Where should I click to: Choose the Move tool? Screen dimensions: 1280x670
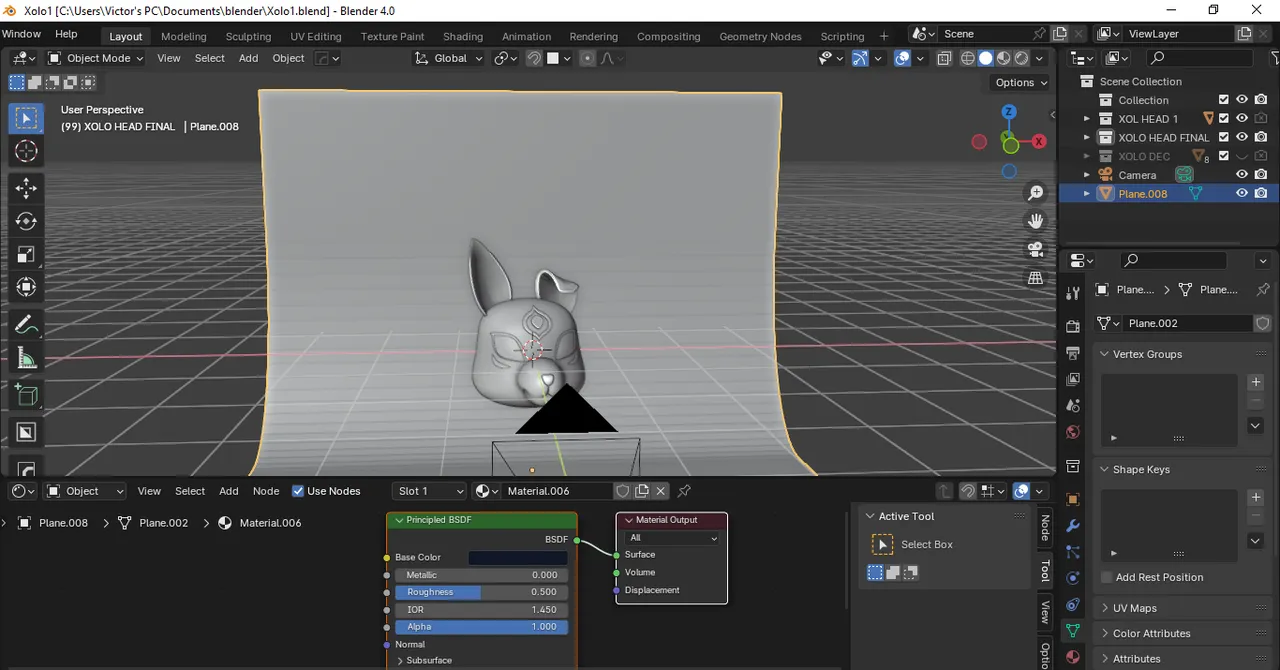pos(26,188)
